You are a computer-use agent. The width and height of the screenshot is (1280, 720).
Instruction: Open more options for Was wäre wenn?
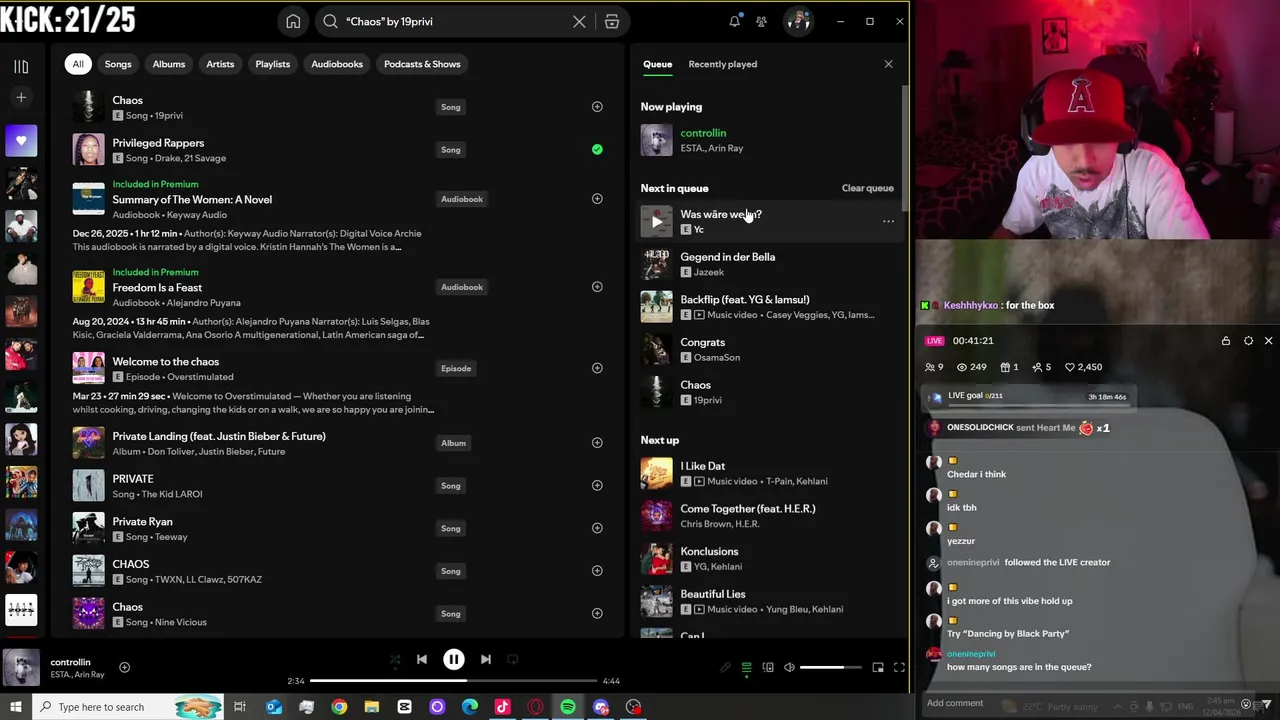[x=888, y=221]
